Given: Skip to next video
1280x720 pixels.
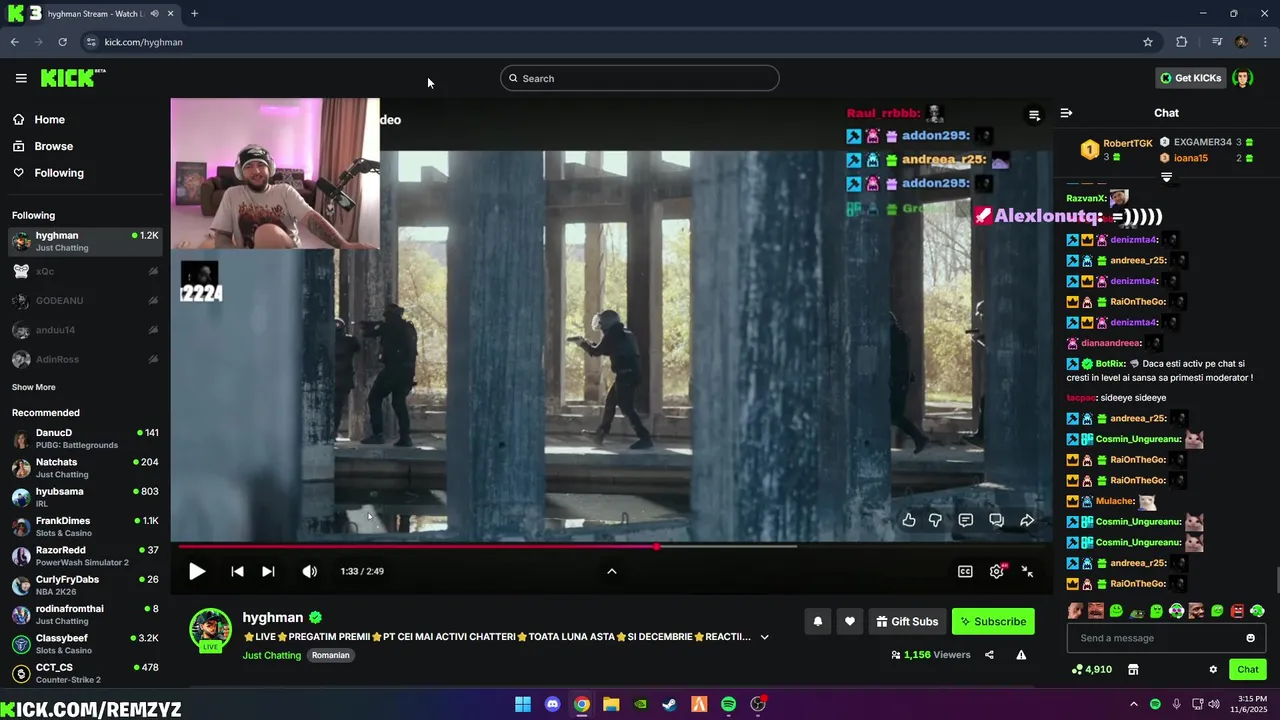Looking at the screenshot, I should click(268, 571).
